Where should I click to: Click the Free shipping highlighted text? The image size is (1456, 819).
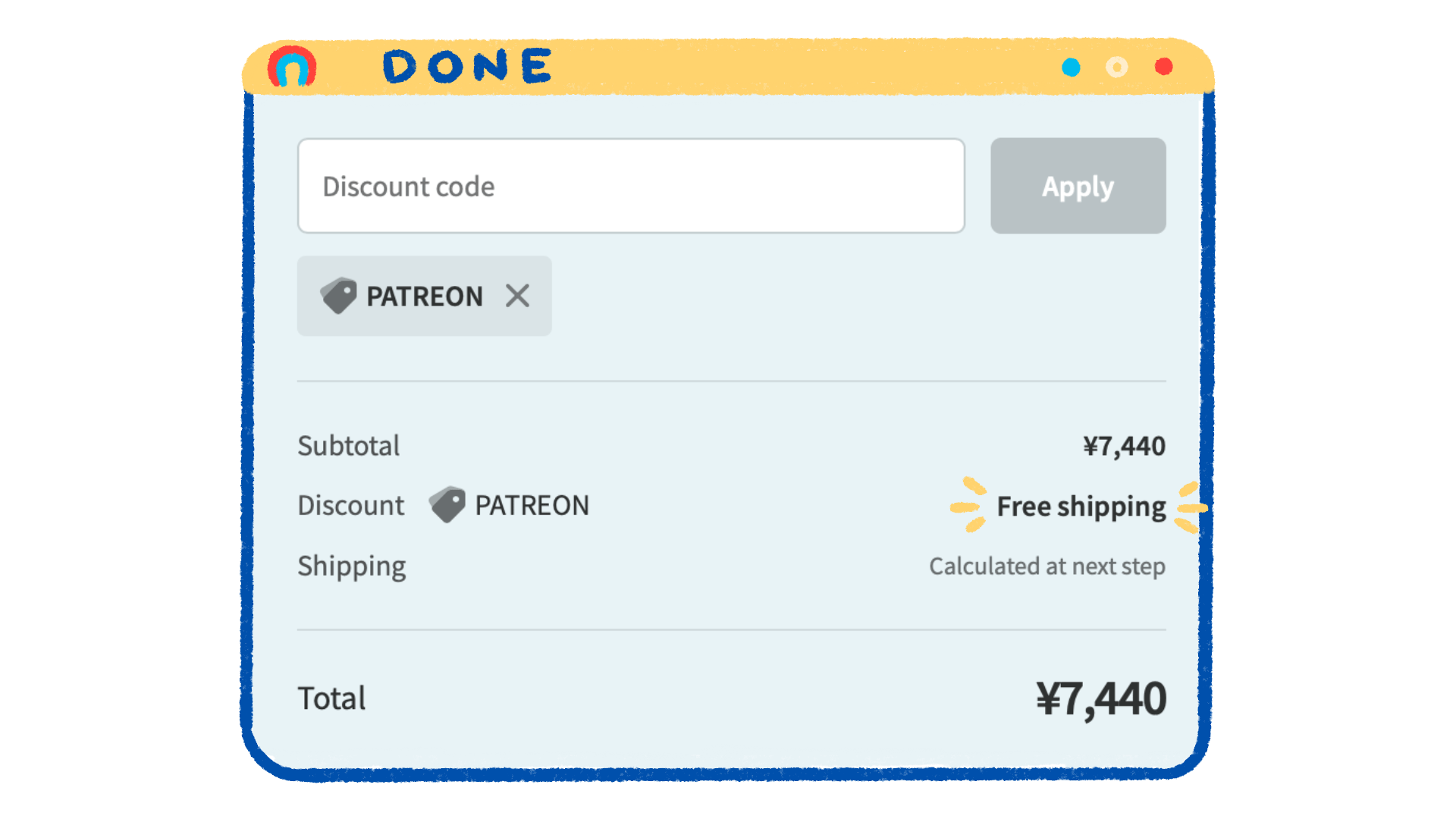pyautogui.click(x=1081, y=507)
